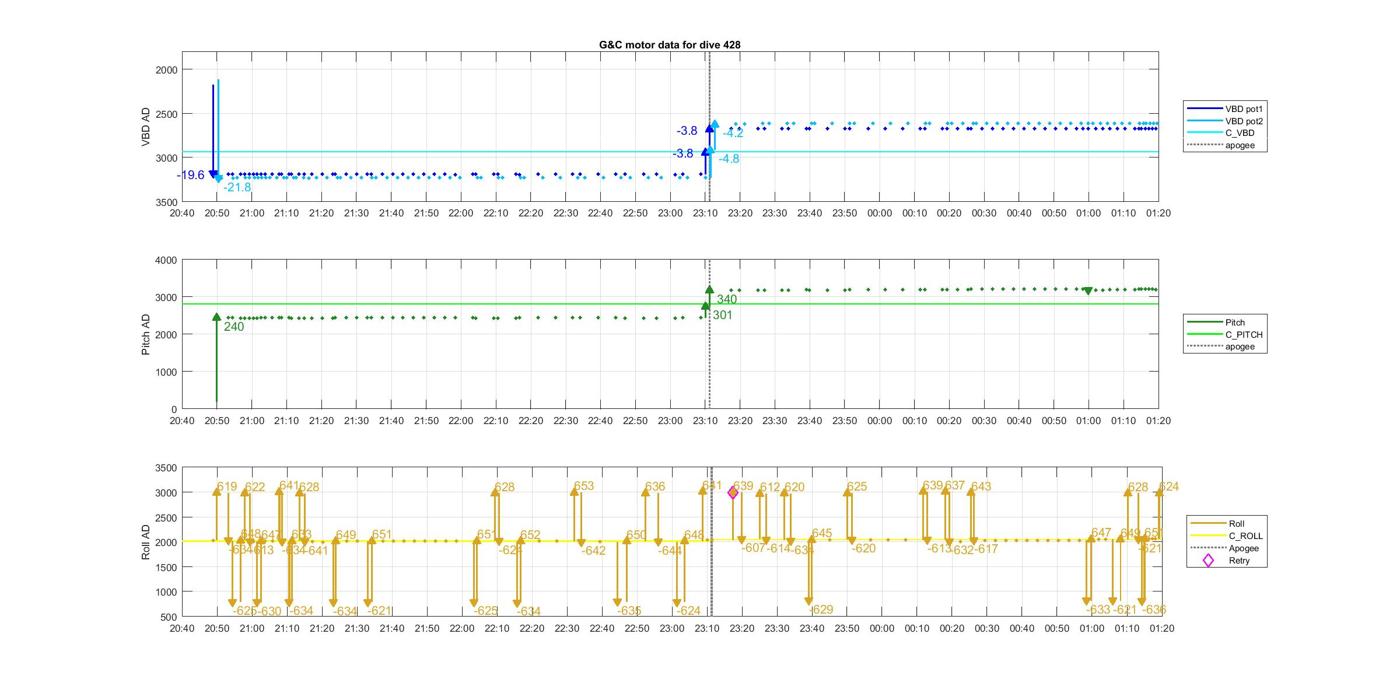The image size is (1400, 693).
Task: Click the 'VBD AD' y-axis label
Action: coord(146,127)
